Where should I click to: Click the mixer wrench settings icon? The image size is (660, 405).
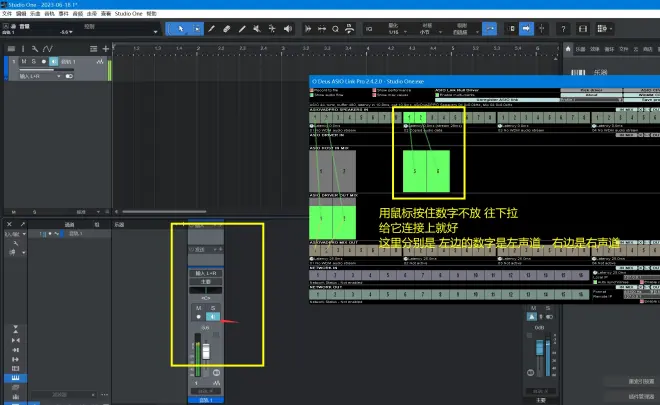click(16, 243)
